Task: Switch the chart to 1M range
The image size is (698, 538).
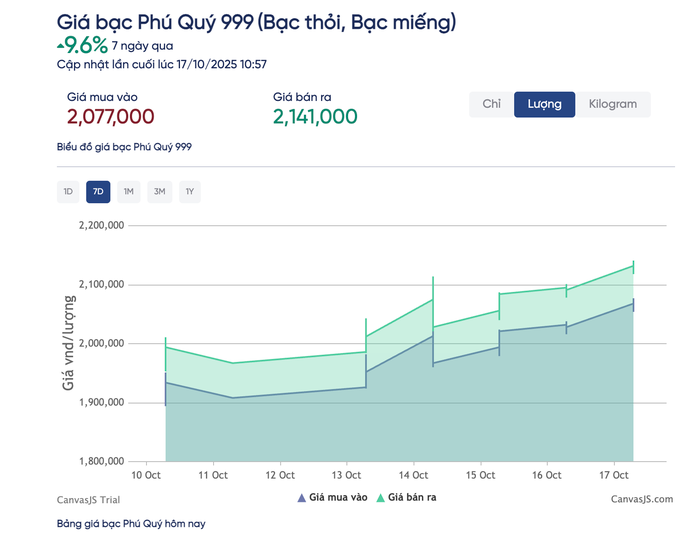Action: click(x=128, y=191)
